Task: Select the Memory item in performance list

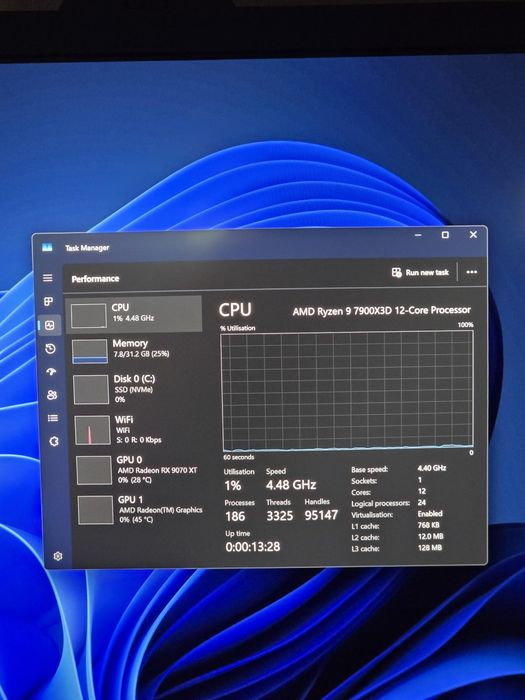Action: pos(135,350)
